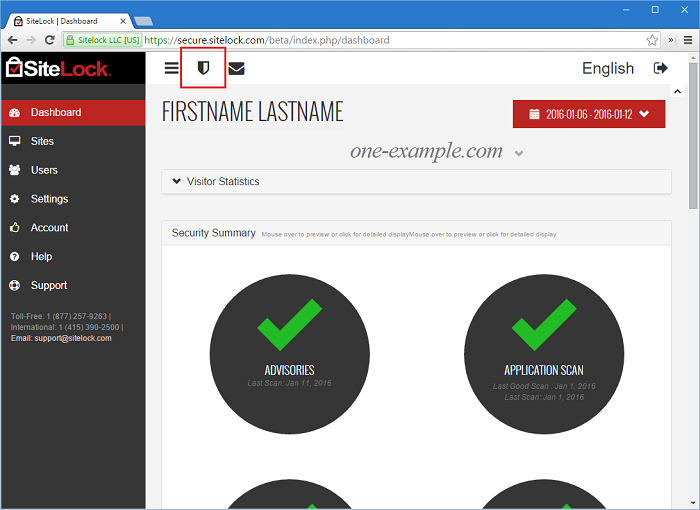Open the 2016-01-06 - 2016-01-12 date range dropdown
Viewport: 700px width, 510px height.
(589, 114)
